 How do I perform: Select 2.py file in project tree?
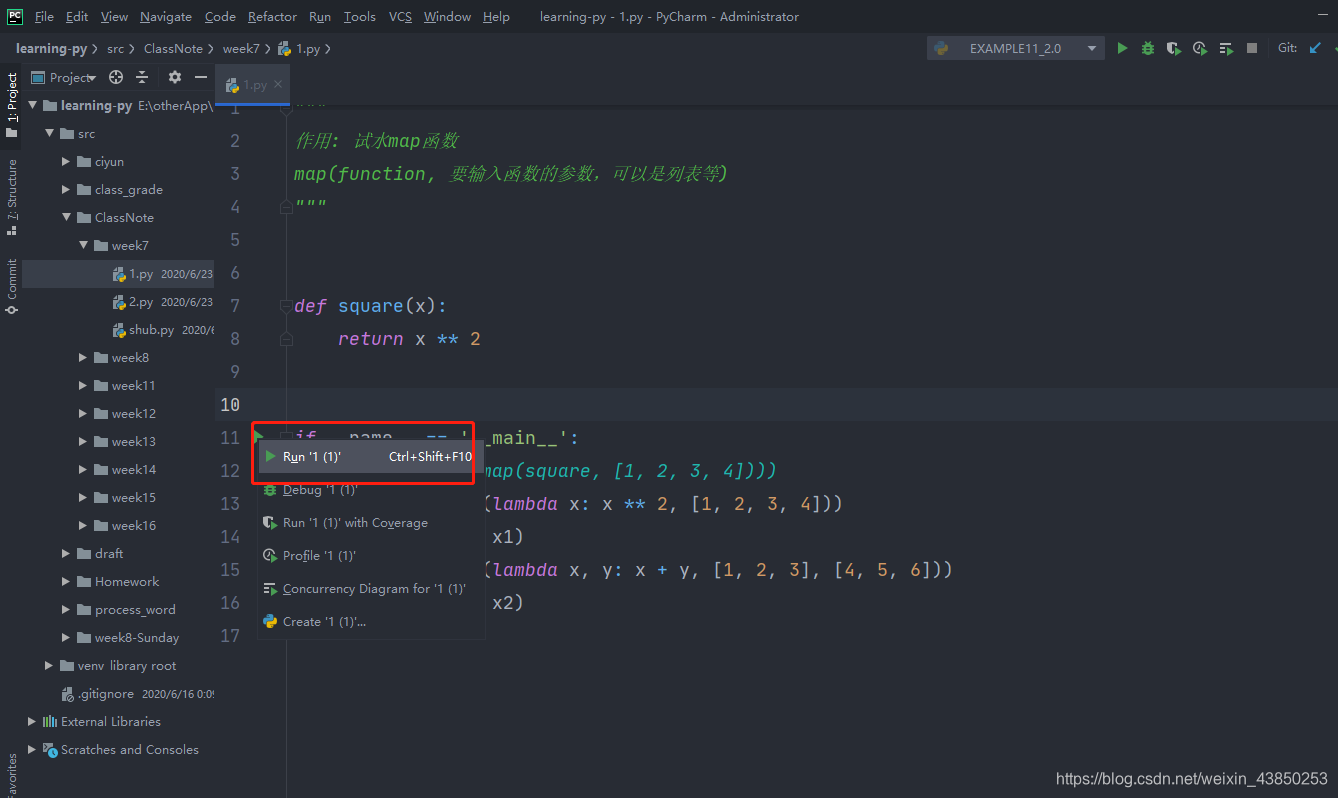(x=118, y=301)
